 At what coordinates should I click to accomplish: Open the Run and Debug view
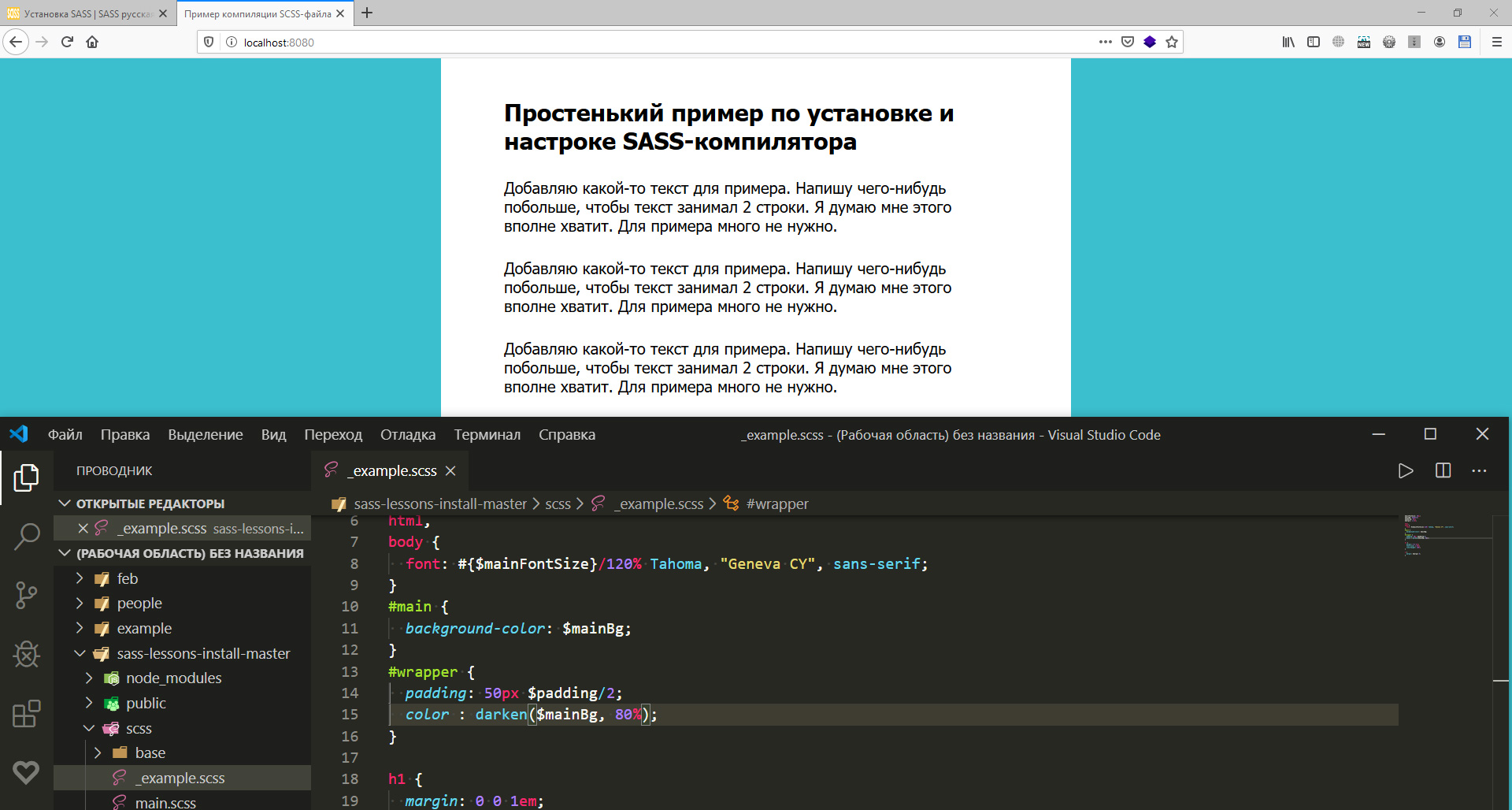pyautogui.click(x=26, y=654)
